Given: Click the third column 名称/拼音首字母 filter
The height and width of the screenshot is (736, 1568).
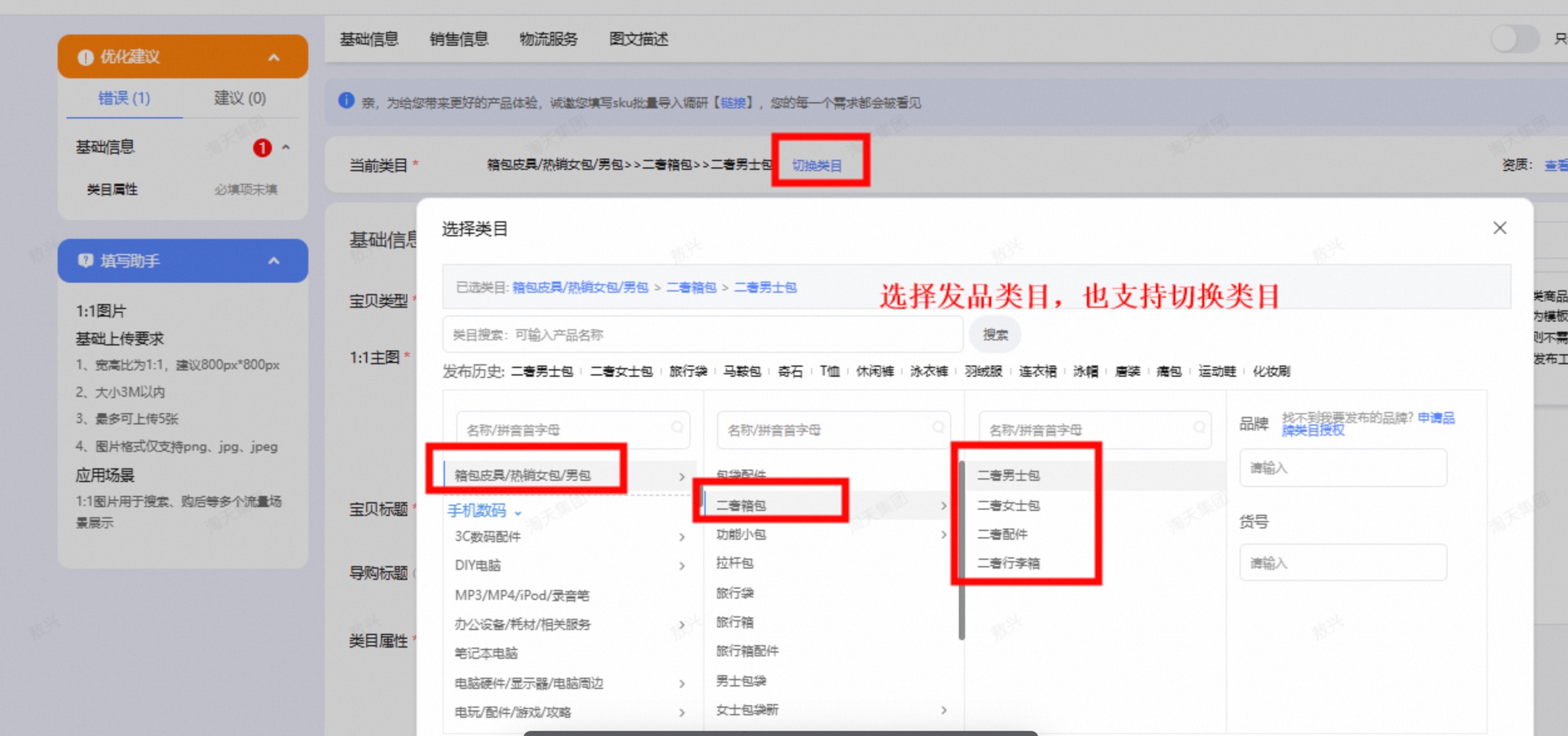Looking at the screenshot, I should pyautogui.click(x=1095, y=430).
